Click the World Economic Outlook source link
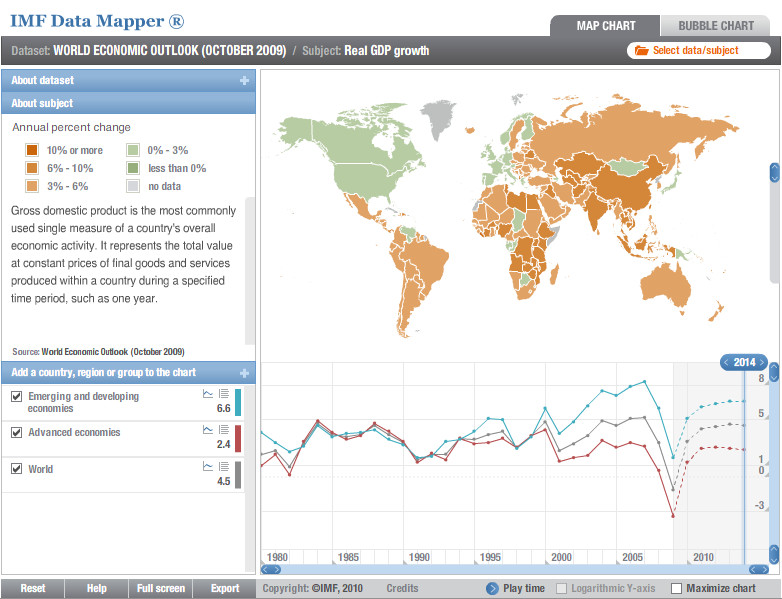782x599 pixels. tap(113, 352)
